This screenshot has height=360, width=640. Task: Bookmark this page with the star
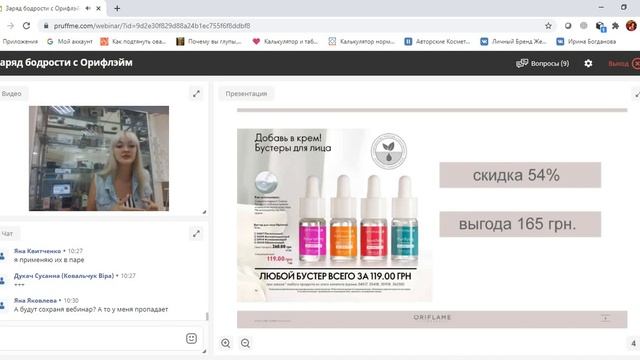(548, 26)
